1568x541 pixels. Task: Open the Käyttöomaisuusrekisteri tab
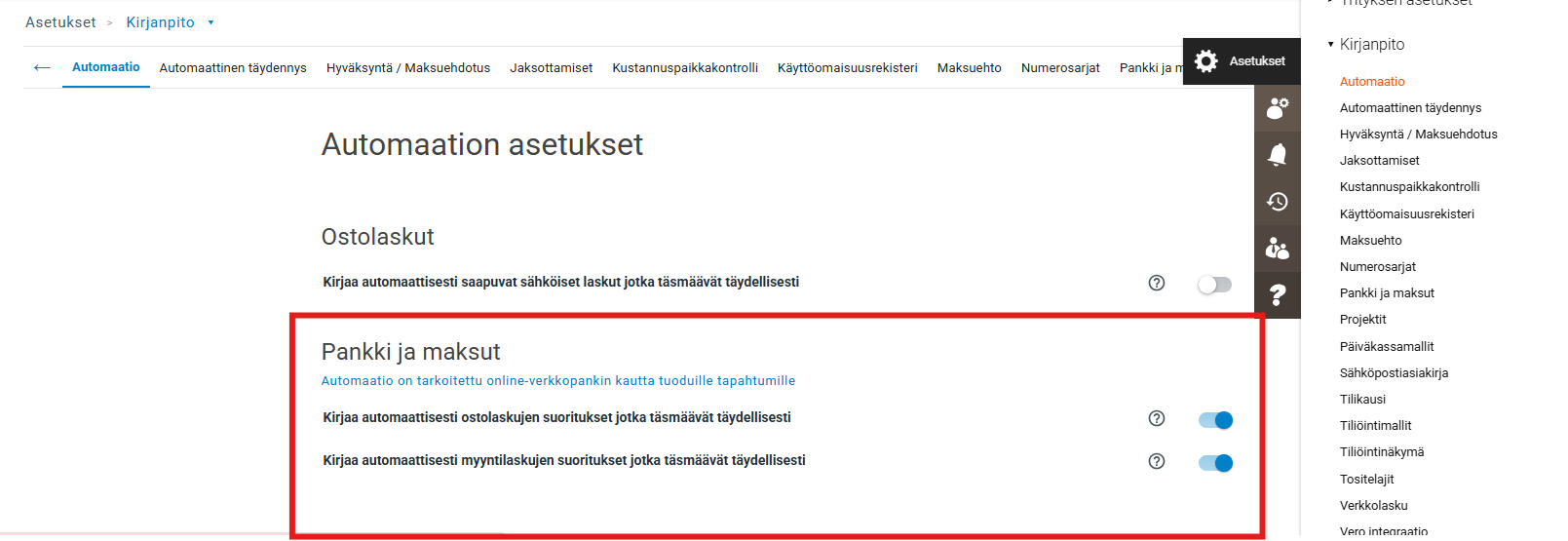point(847,68)
